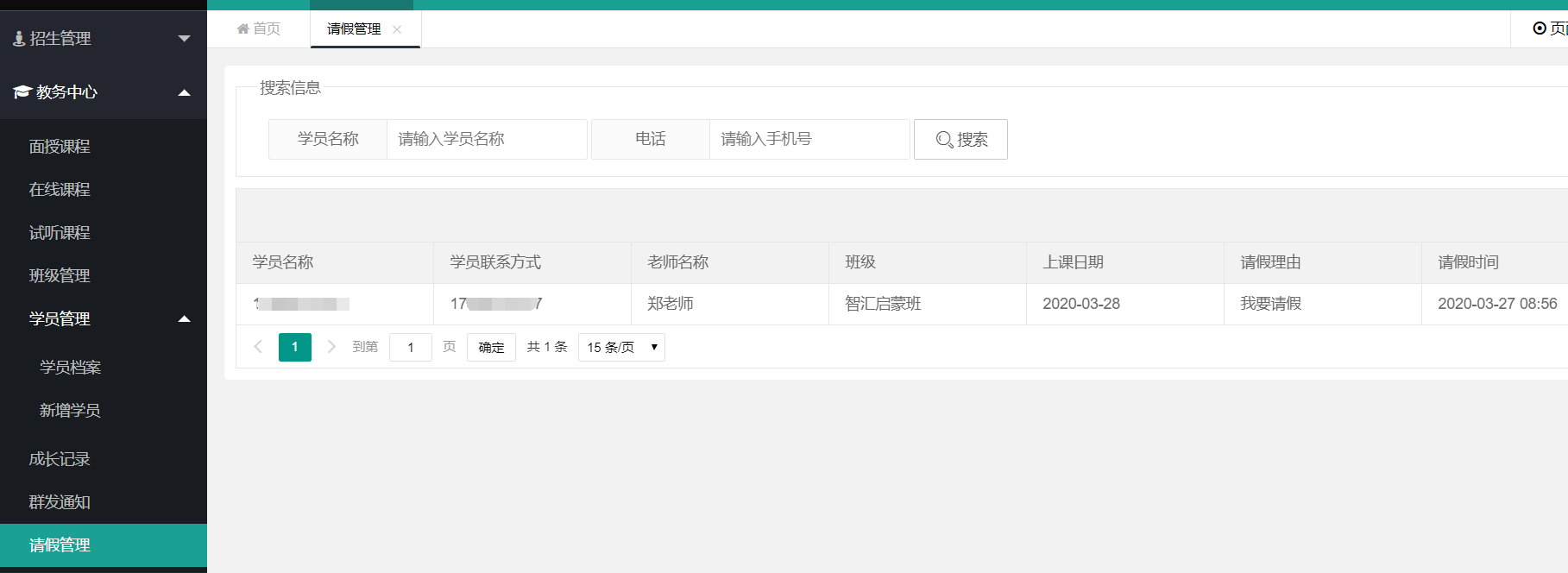
Task: Click the 电话 search label
Action: (x=651, y=139)
